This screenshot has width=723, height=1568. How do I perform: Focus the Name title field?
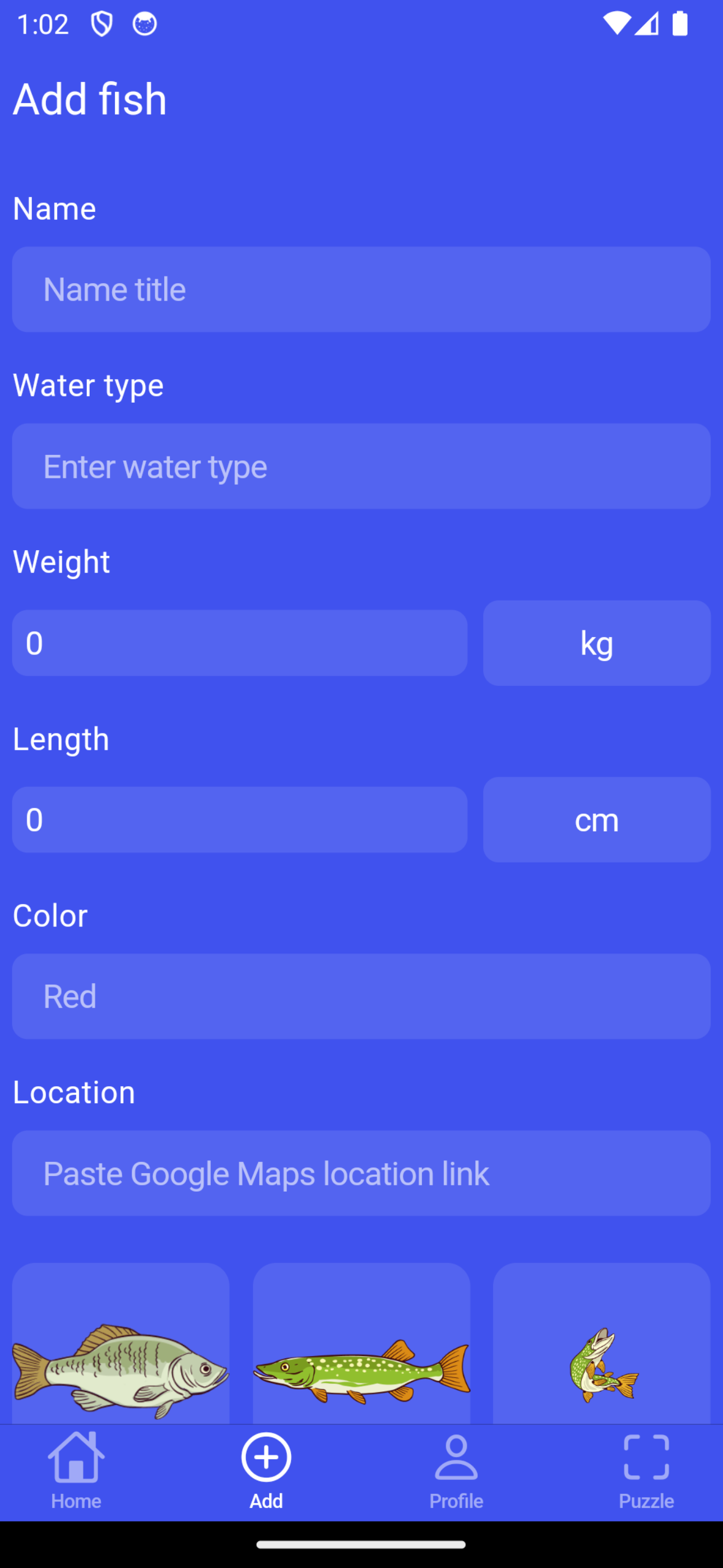point(361,289)
